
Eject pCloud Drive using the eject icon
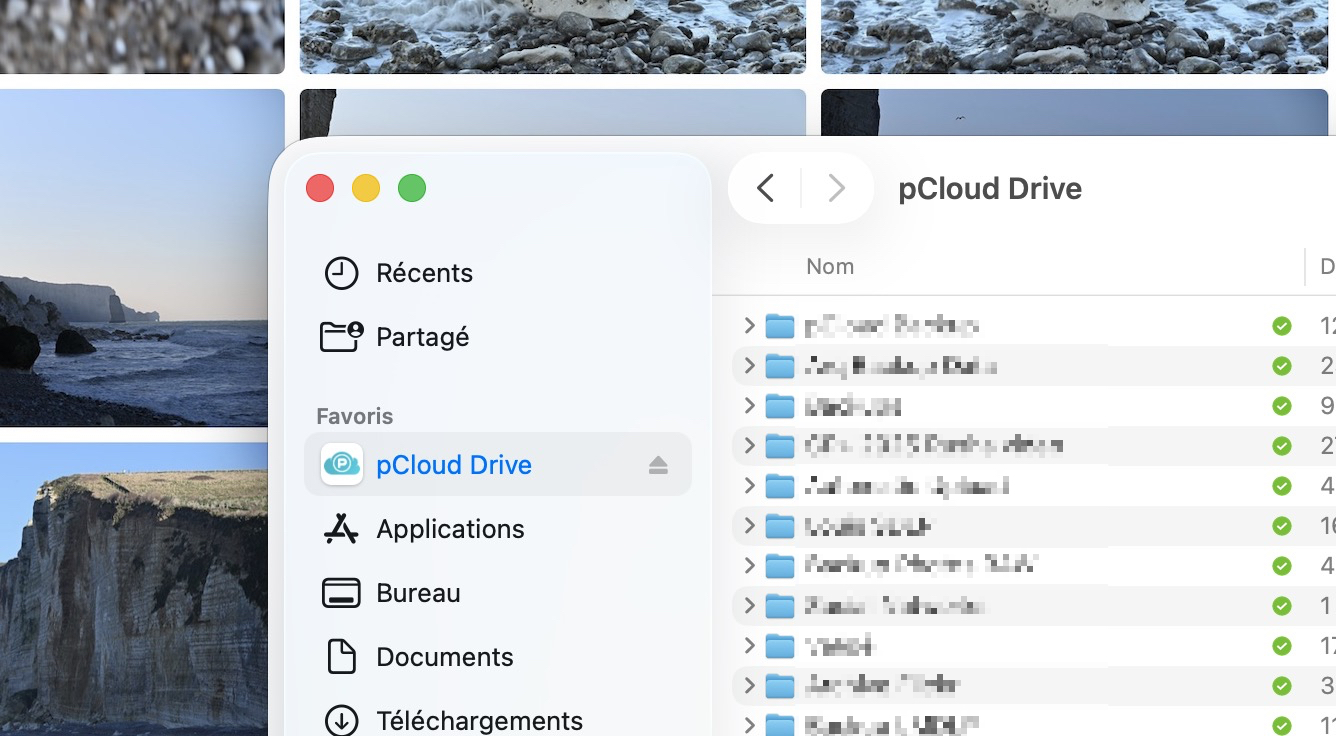point(659,464)
